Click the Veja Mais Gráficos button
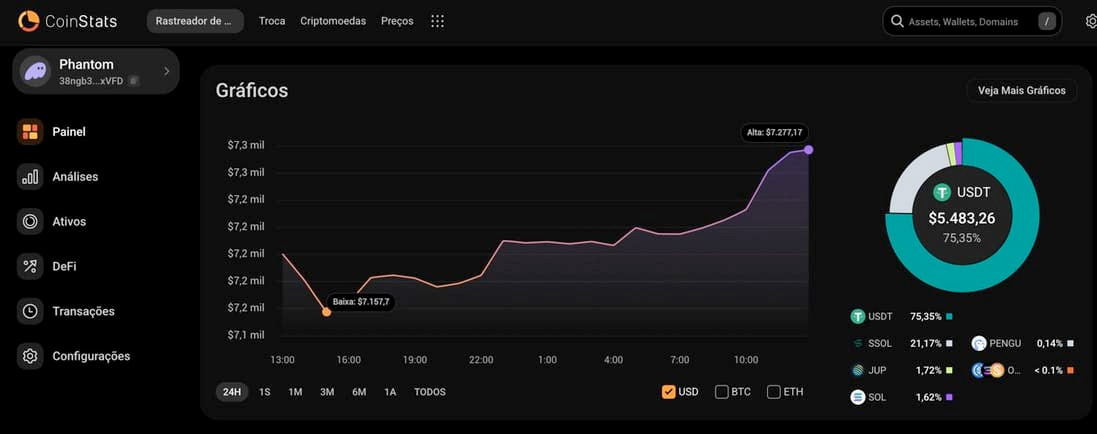The image size is (1097, 434). [x=1021, y=90]
